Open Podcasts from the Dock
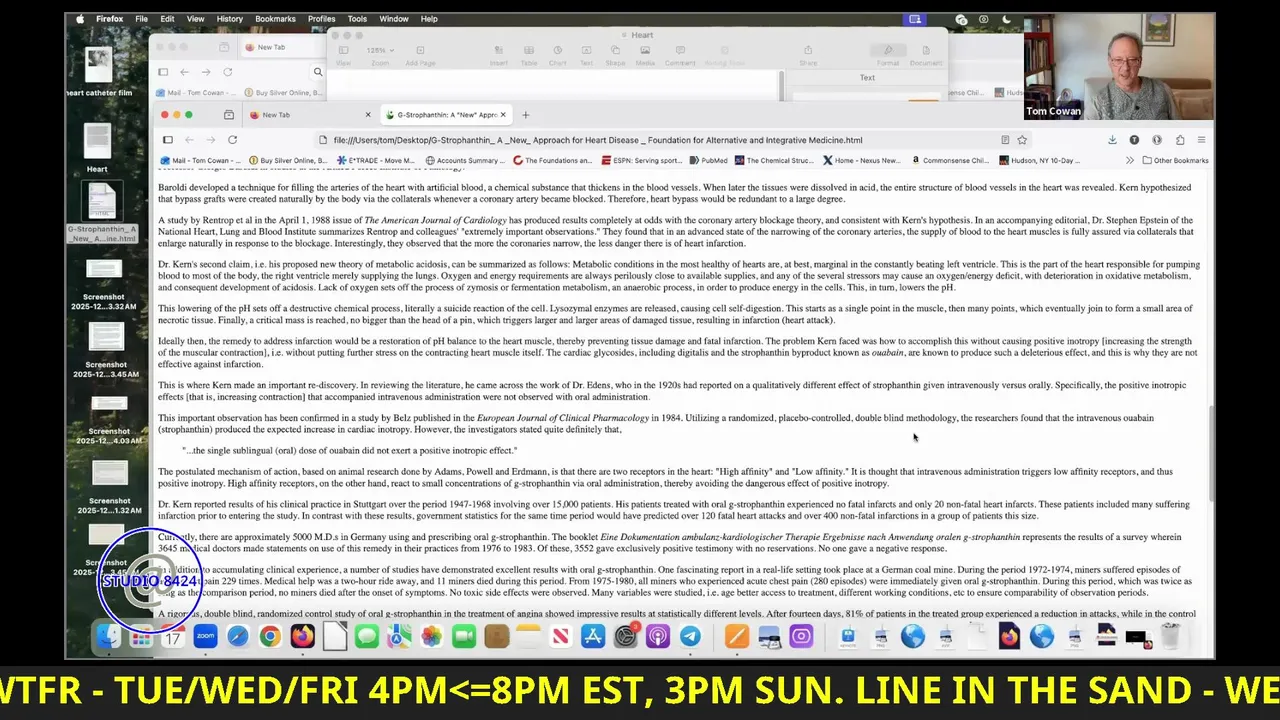 tap(658, 637)
